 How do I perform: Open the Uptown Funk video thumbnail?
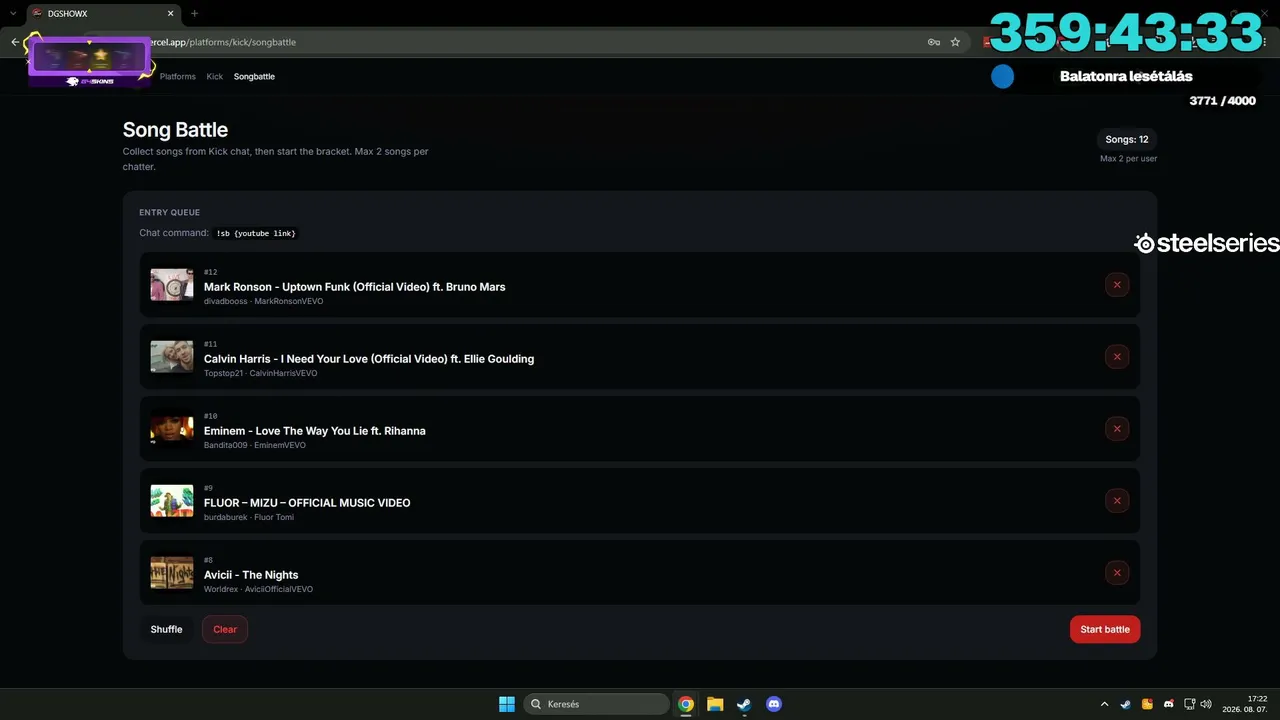[172, 285]
